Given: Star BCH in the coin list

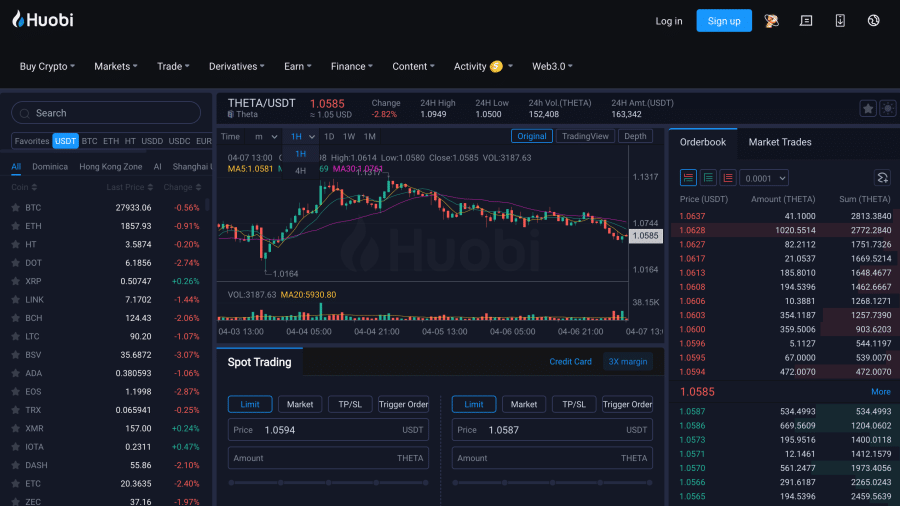Looking at the screenshot, I should (x=15, y=318).
